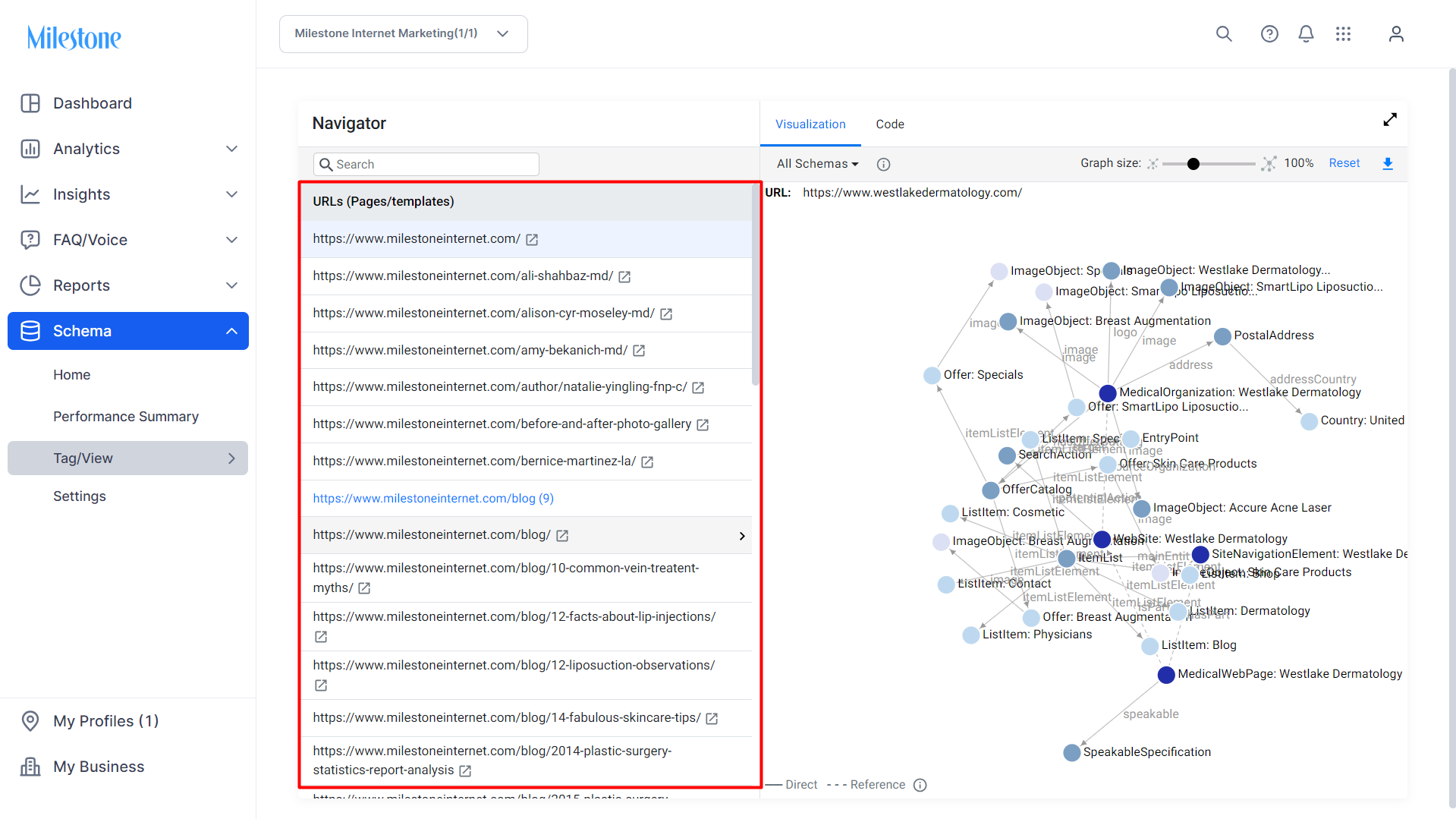Open 2014-plastic-surgery-statistics external link icon
Screen dimensions: 1456x819
point(465,771)
